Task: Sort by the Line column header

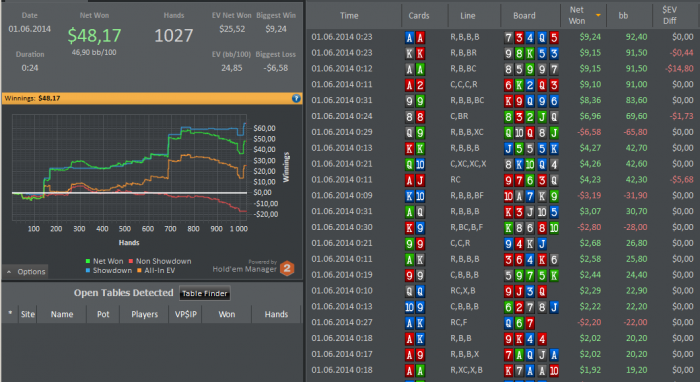Action: [x=467, y=16]
